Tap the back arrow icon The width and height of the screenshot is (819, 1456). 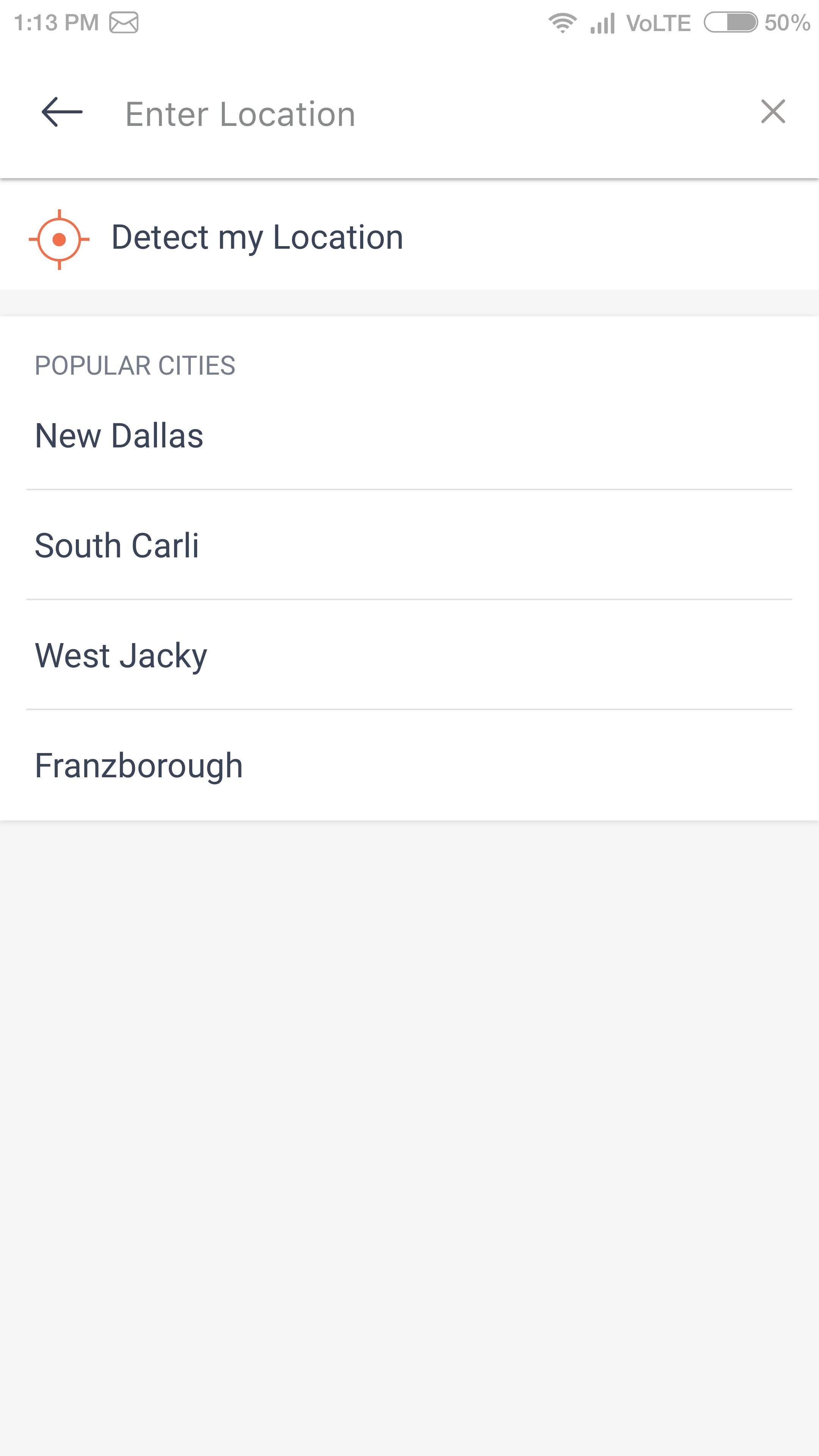coord(62,112)
